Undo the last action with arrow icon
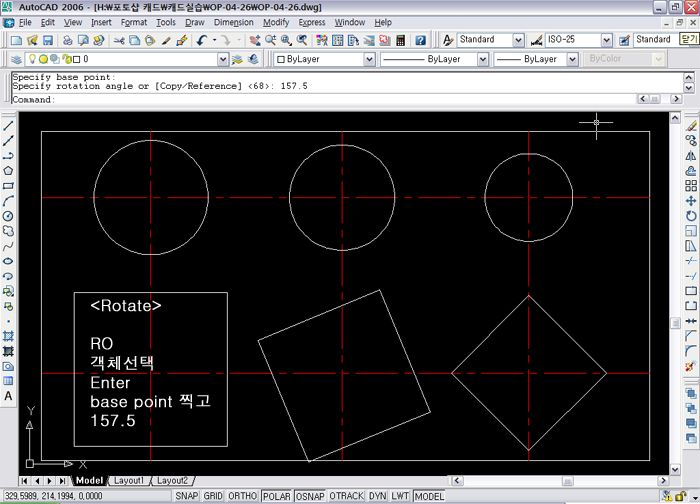 click(x=202, y=40)
